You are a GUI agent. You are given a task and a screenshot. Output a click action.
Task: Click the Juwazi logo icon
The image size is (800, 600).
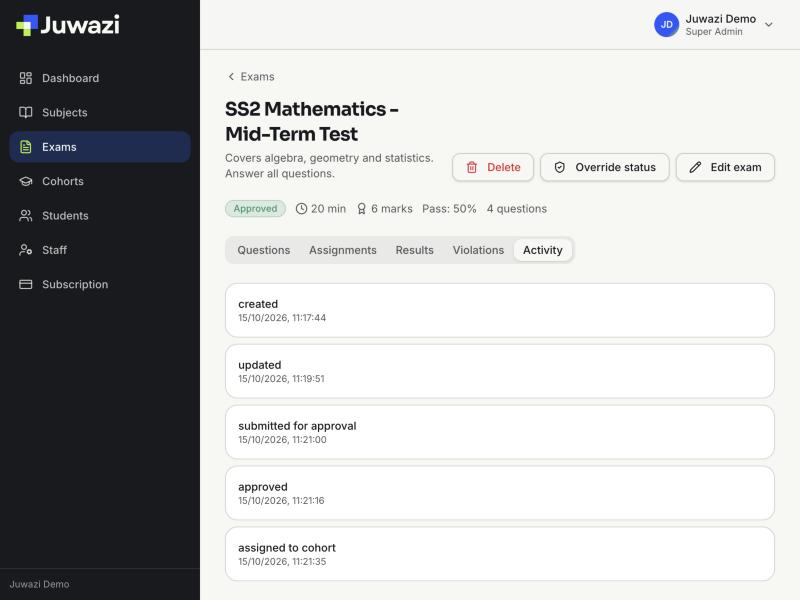pos(27,25)
